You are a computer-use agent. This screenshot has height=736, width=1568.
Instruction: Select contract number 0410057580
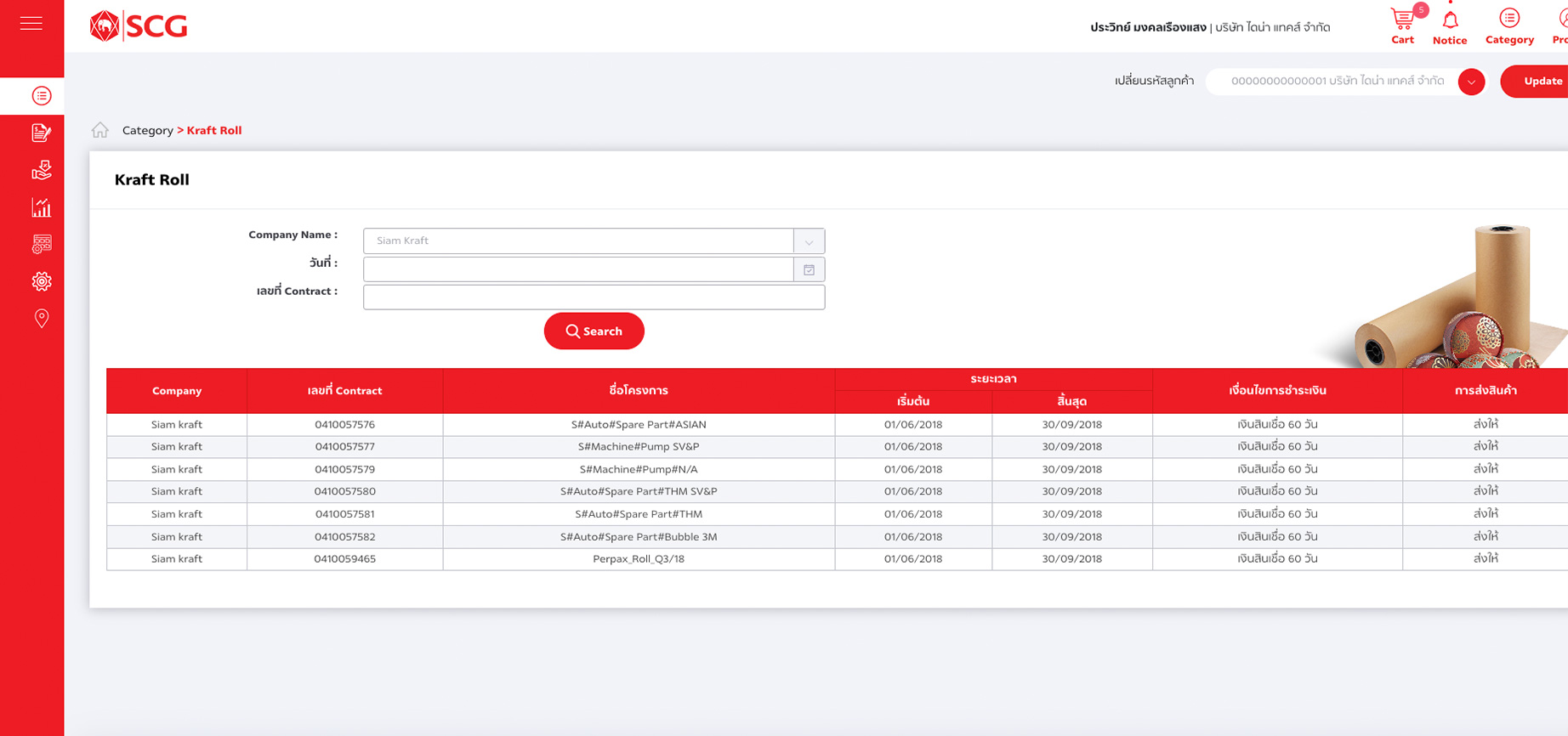[345, 491]
